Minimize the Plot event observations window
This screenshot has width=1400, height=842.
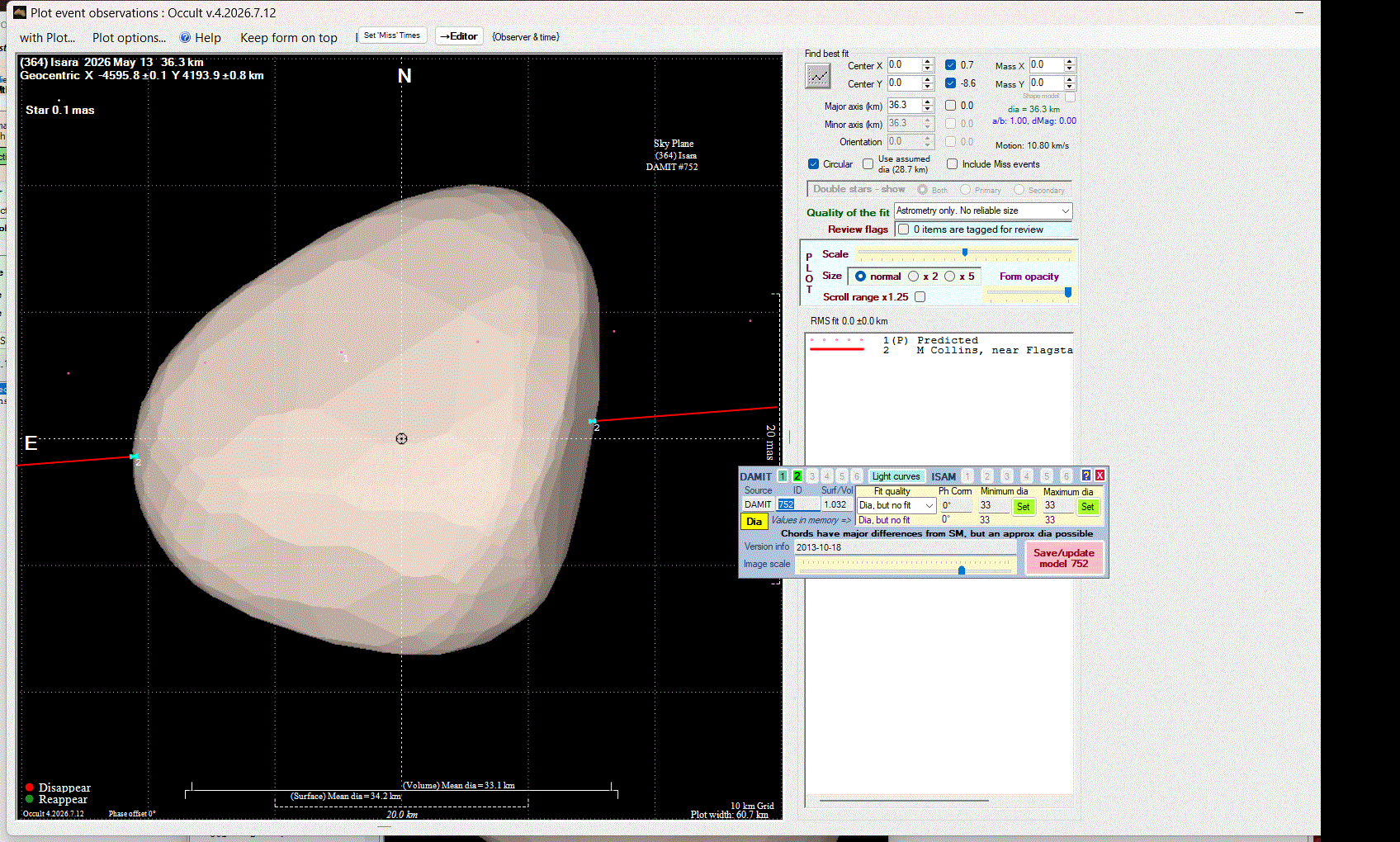click(x=1299, y=12)
